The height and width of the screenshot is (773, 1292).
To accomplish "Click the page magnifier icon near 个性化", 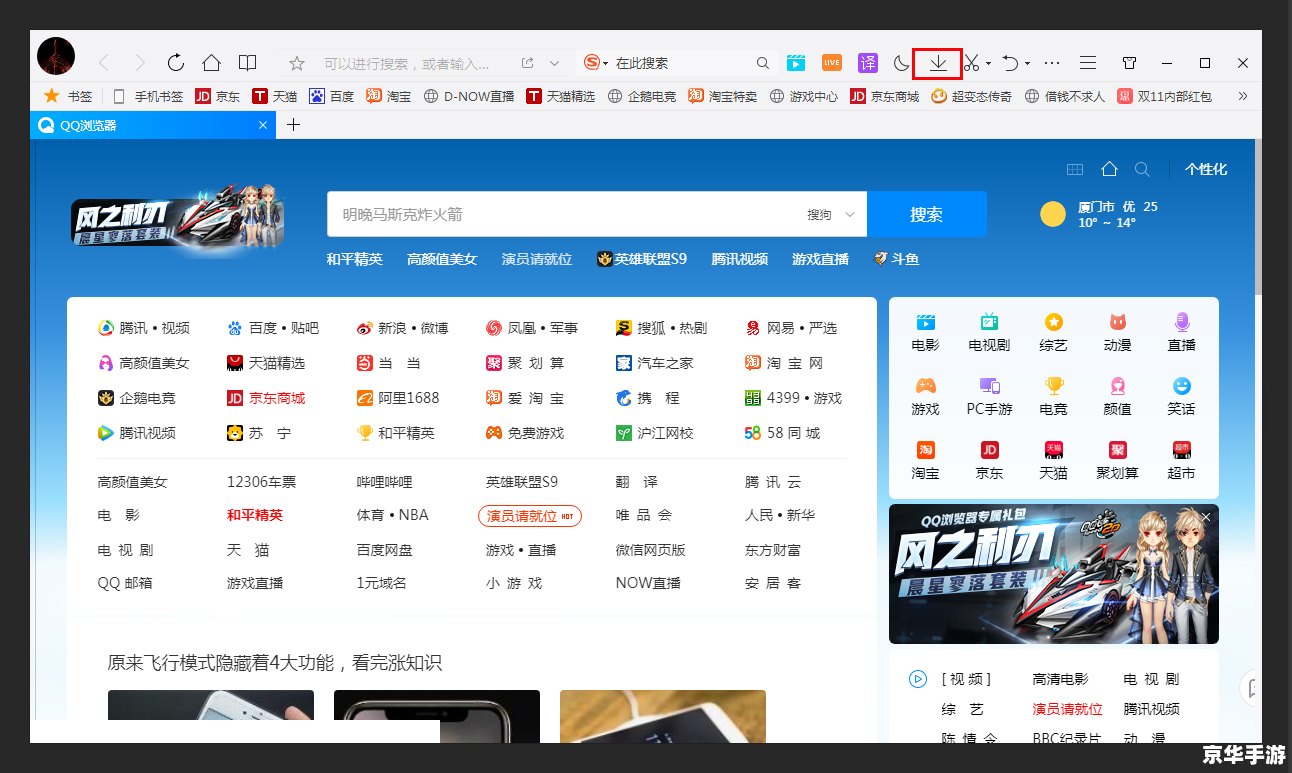I will pos(1142,169).
